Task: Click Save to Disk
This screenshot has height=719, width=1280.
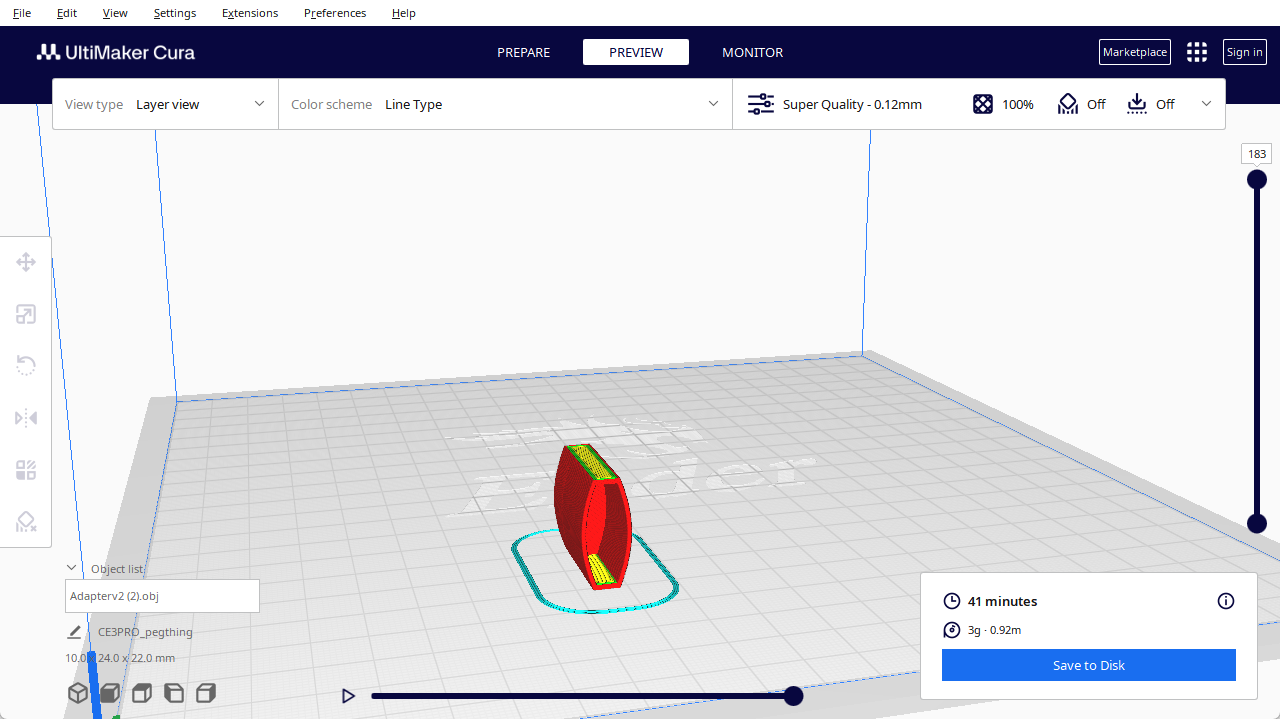Action: coord(1089,665)
